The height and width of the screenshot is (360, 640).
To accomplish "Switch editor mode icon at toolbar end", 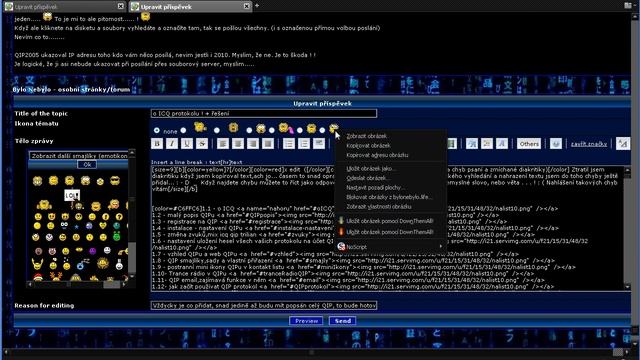I will pos(622,144).
